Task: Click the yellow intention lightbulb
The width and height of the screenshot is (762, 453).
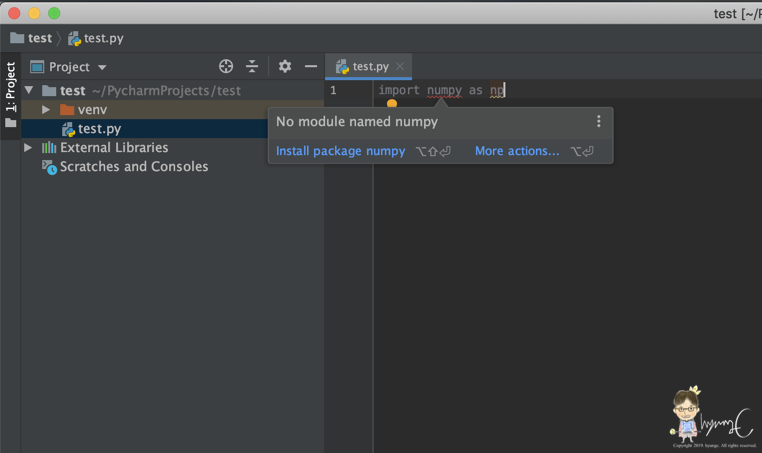Action: pos(392,103)
